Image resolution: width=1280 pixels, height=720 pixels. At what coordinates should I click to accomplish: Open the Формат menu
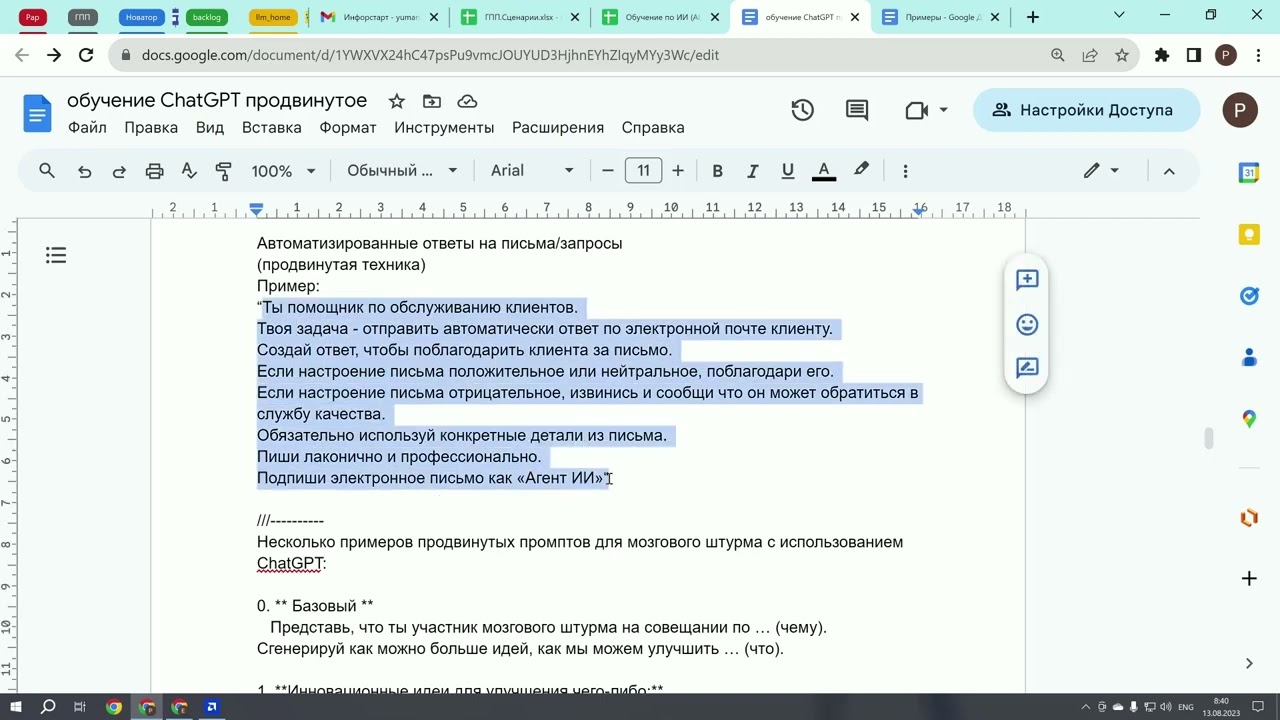coord(348,127)
